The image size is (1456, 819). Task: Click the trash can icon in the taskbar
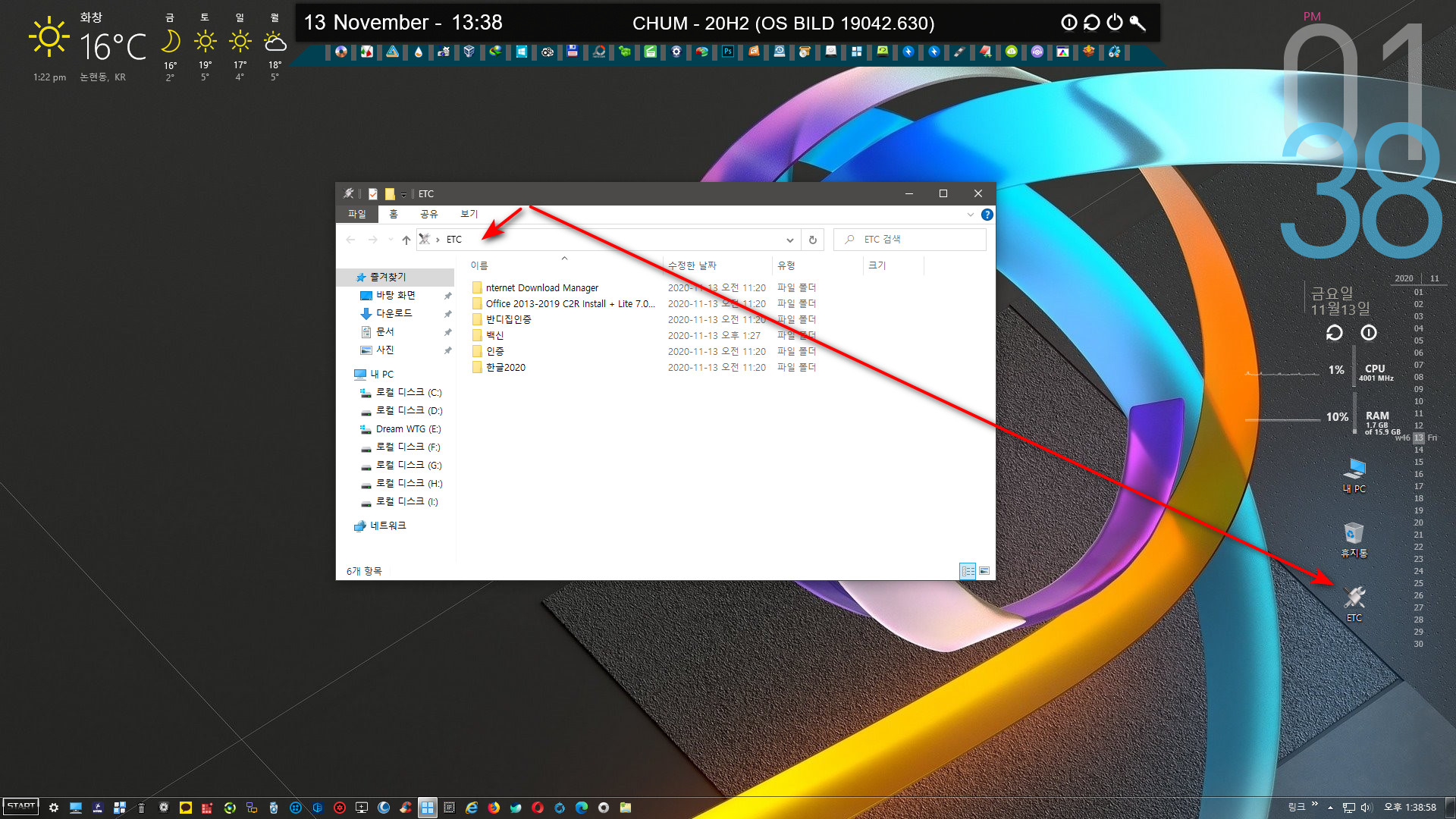[141, 808]
